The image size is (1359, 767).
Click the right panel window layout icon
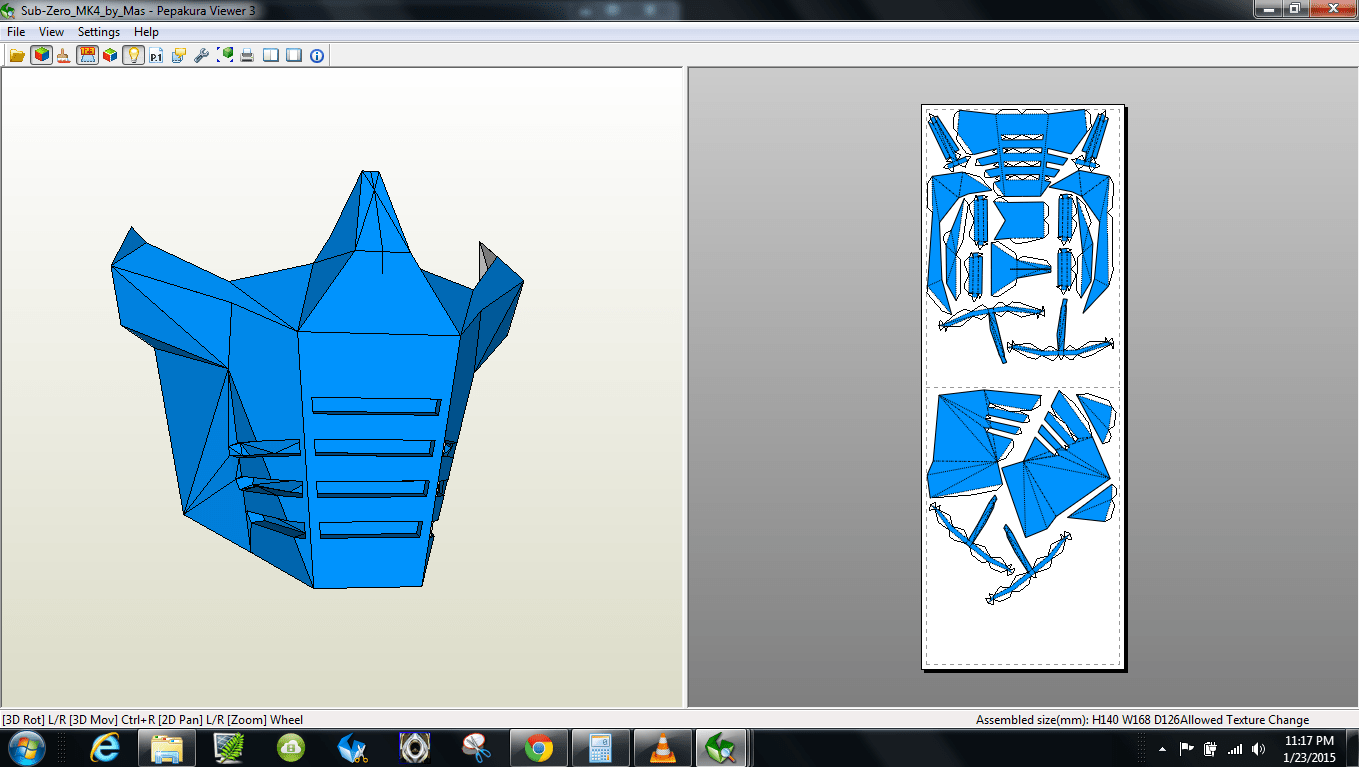click(294, 55)
